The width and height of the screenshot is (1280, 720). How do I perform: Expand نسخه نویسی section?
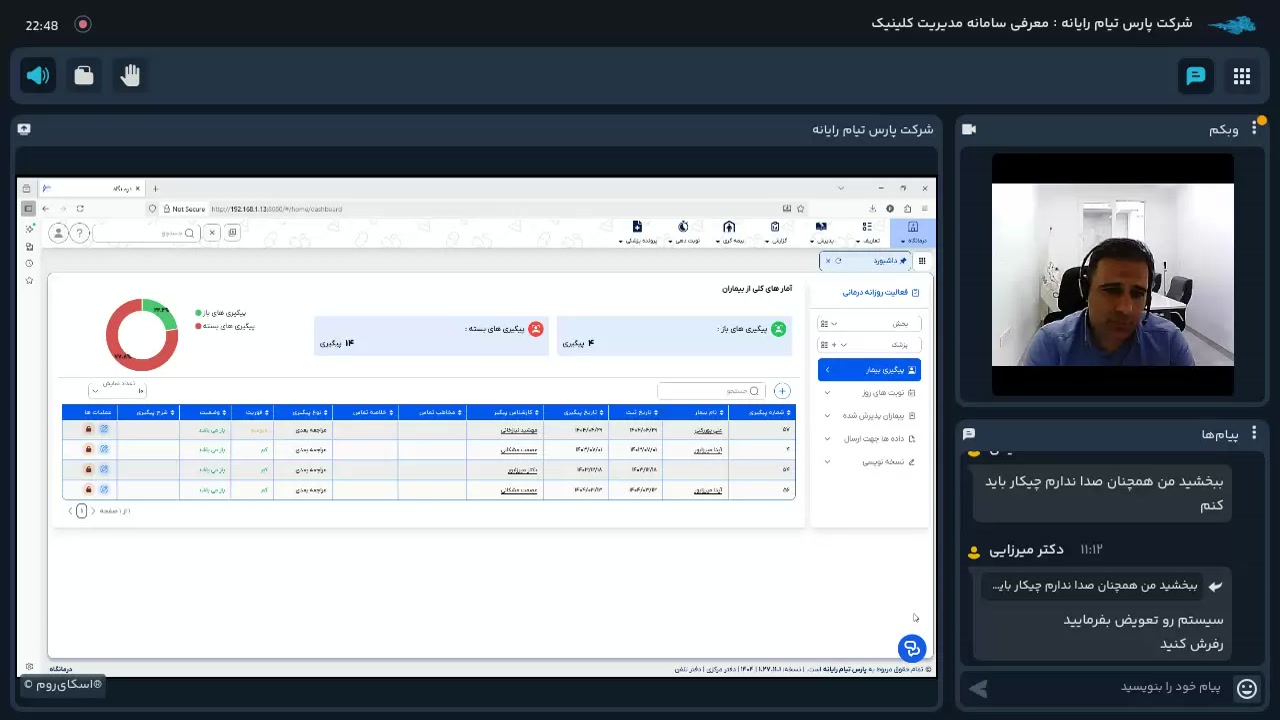pyautogui.click(x=869, y=462)
